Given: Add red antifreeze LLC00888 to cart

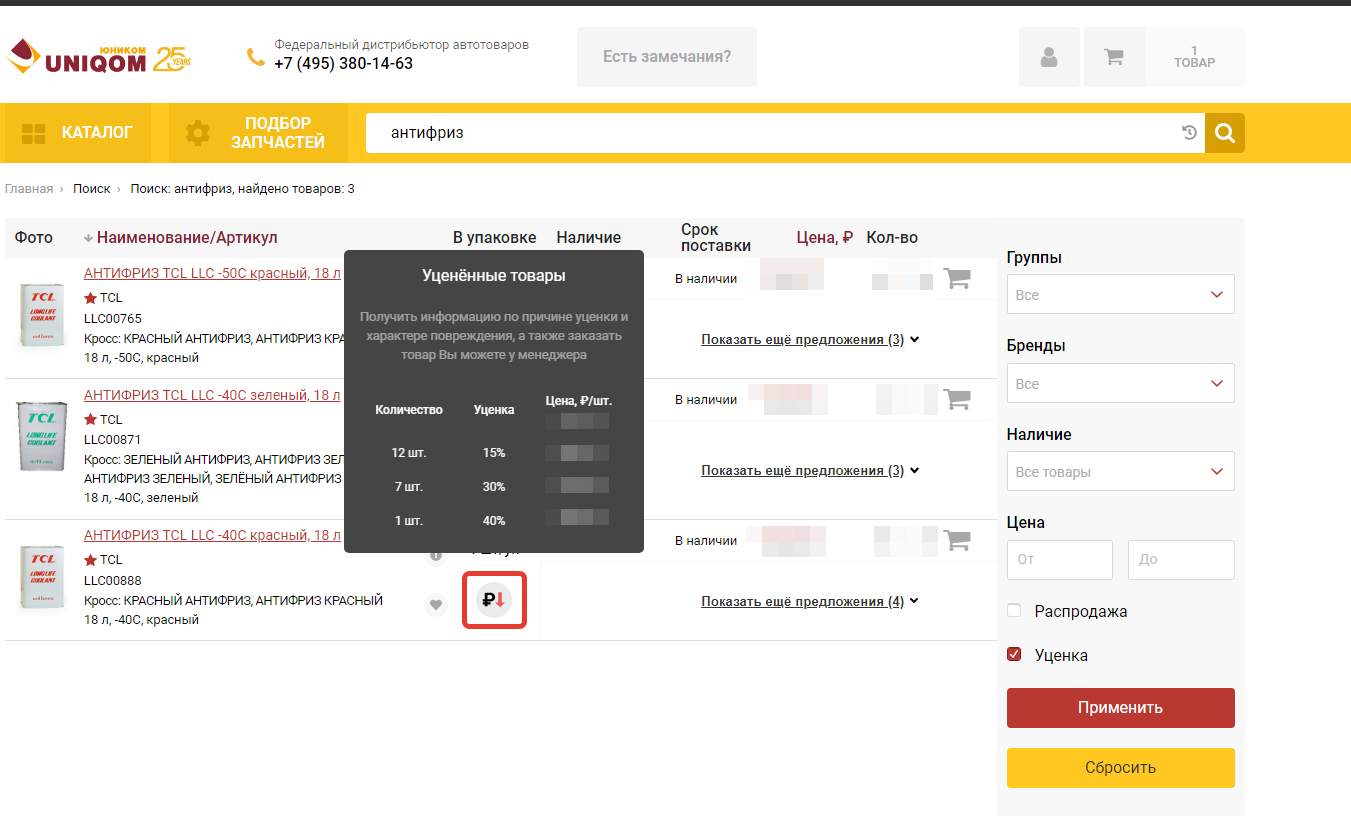Looking at the screenshot, I should pos(957,540).
